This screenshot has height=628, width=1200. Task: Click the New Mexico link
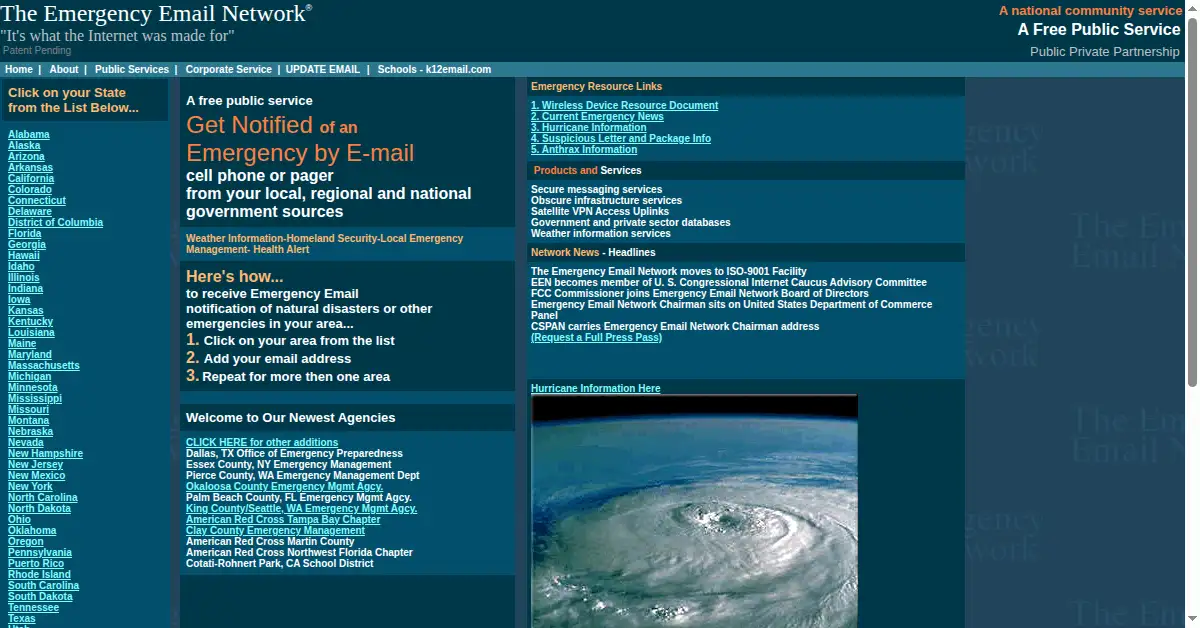(x=37, y=475)
